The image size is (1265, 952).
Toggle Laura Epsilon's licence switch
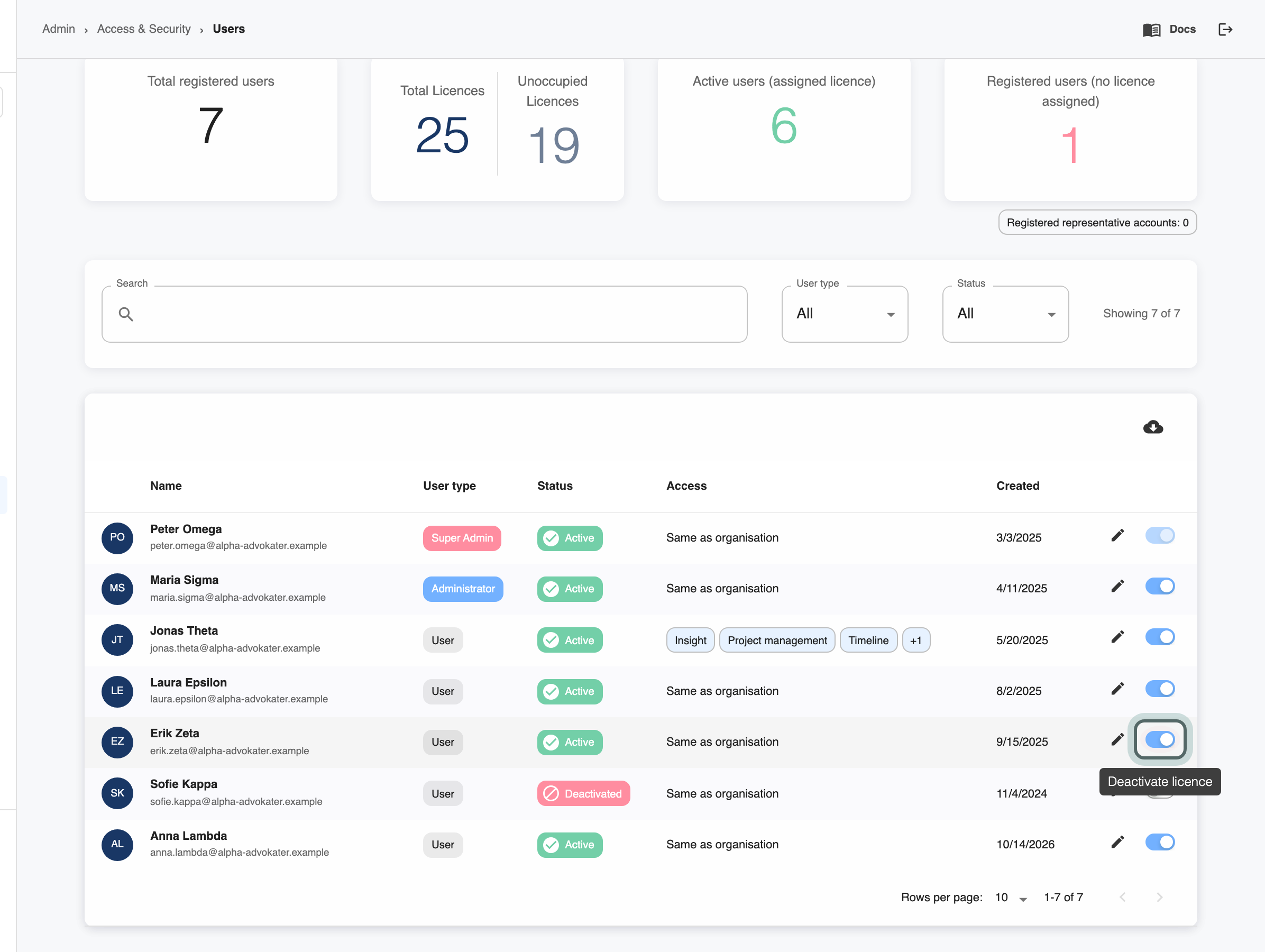[x=1160, y=689]
